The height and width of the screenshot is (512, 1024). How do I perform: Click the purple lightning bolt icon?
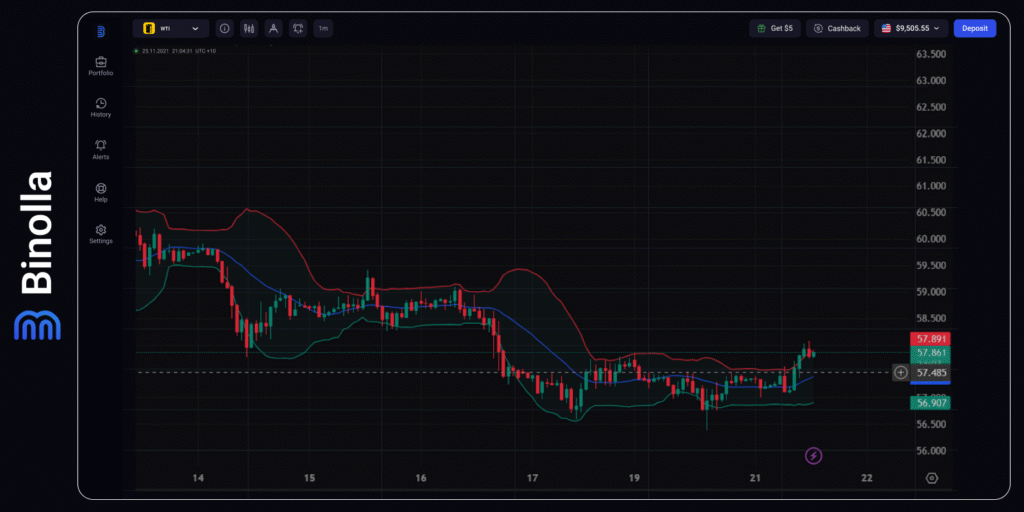pos(814,456)
